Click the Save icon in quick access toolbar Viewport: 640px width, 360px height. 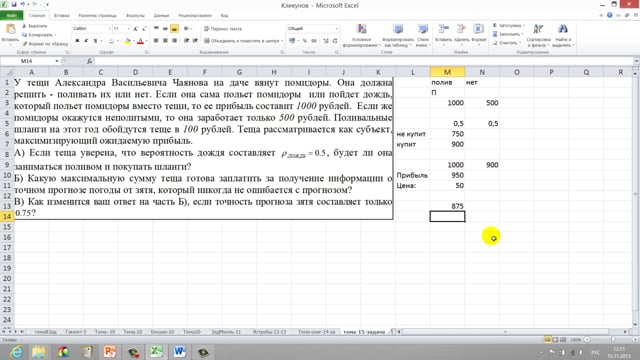[14, 4]
